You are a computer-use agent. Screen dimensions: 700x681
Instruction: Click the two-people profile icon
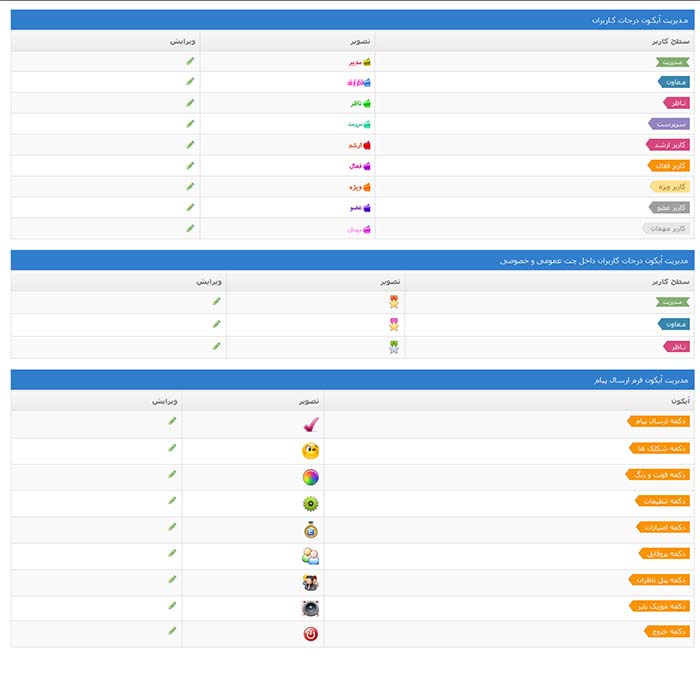point(310,556)
